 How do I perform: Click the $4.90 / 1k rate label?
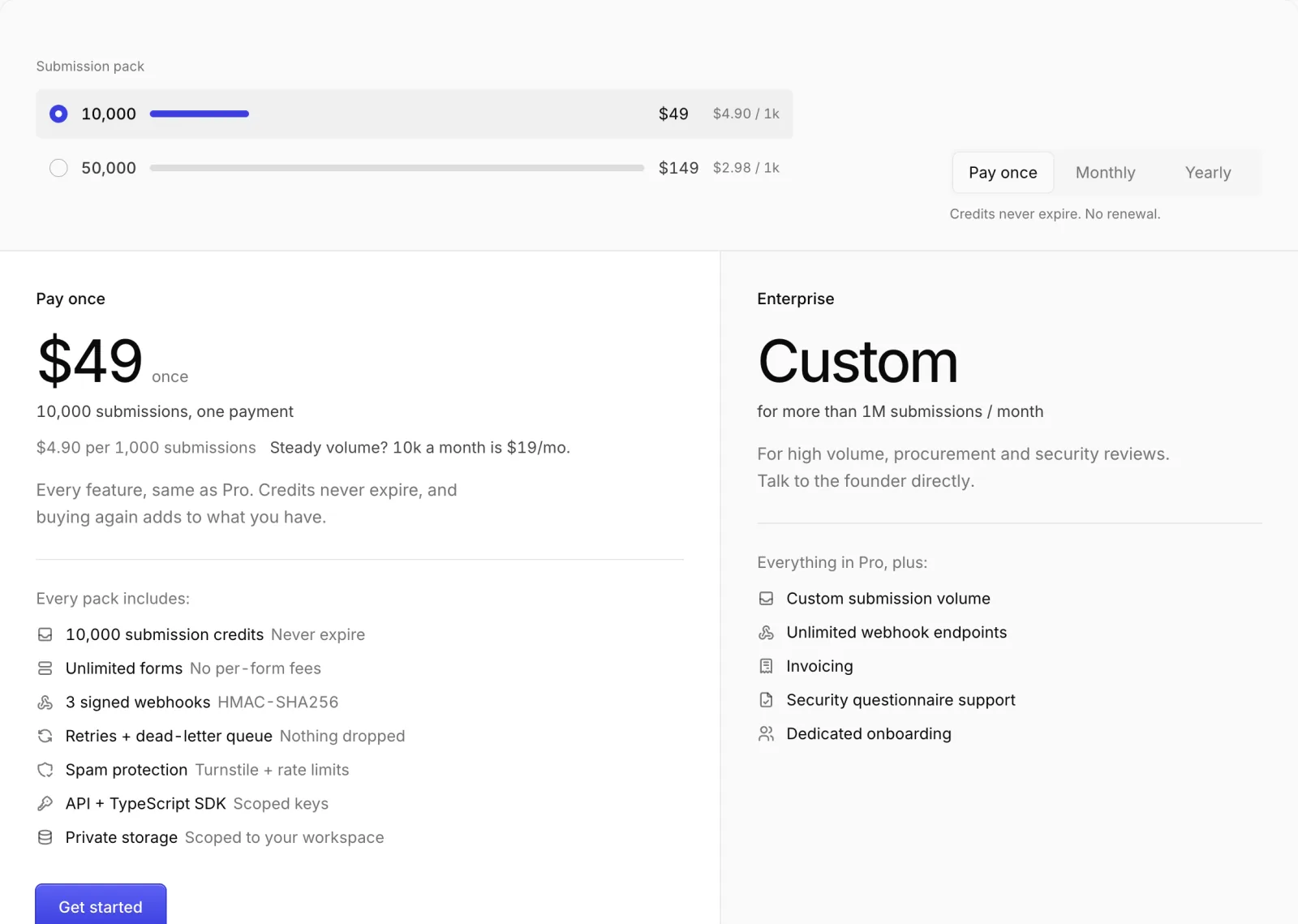pyautogui.click(x=746, y=114)
